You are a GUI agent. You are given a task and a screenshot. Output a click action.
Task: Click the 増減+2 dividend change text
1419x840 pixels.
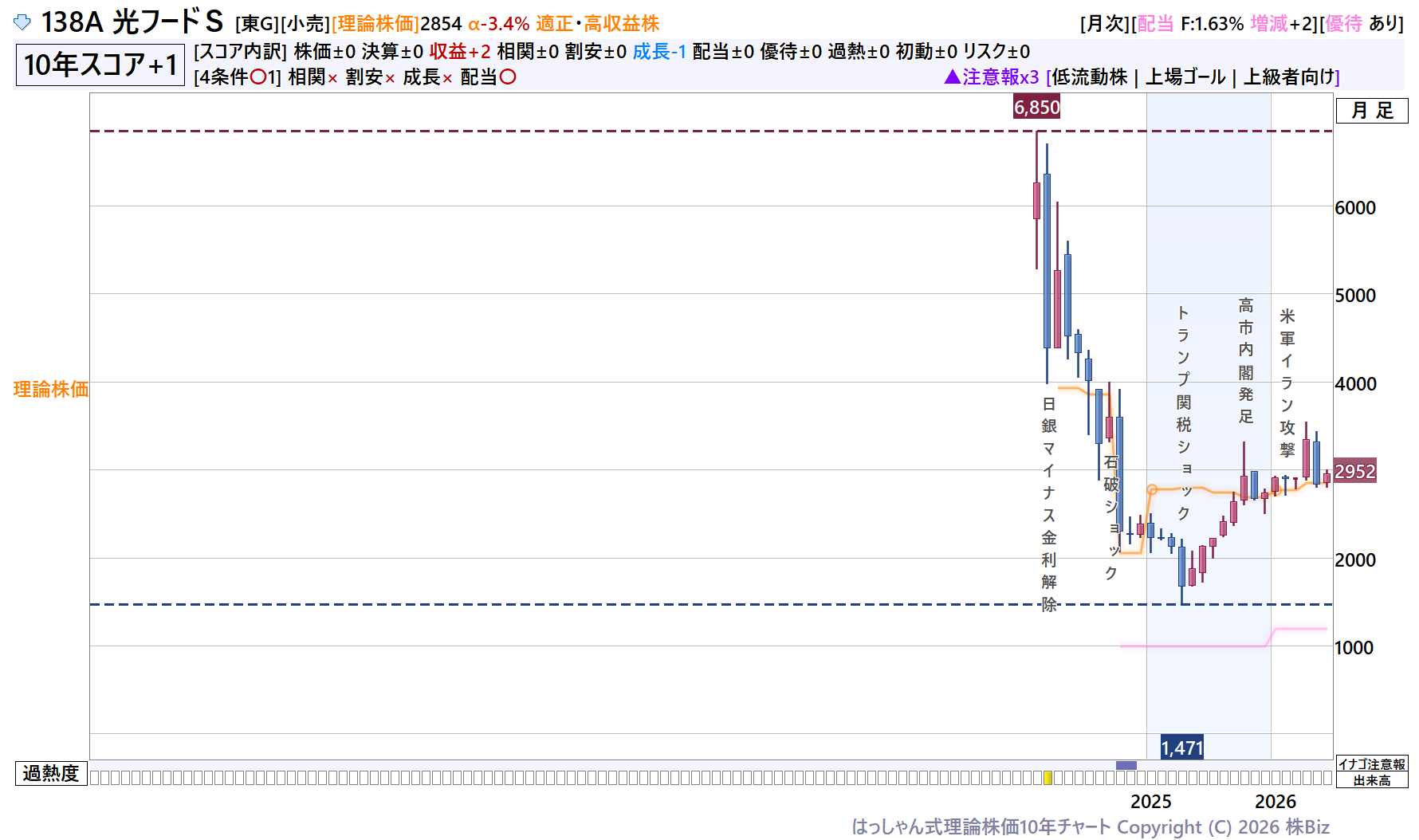tap(1283, 23)
